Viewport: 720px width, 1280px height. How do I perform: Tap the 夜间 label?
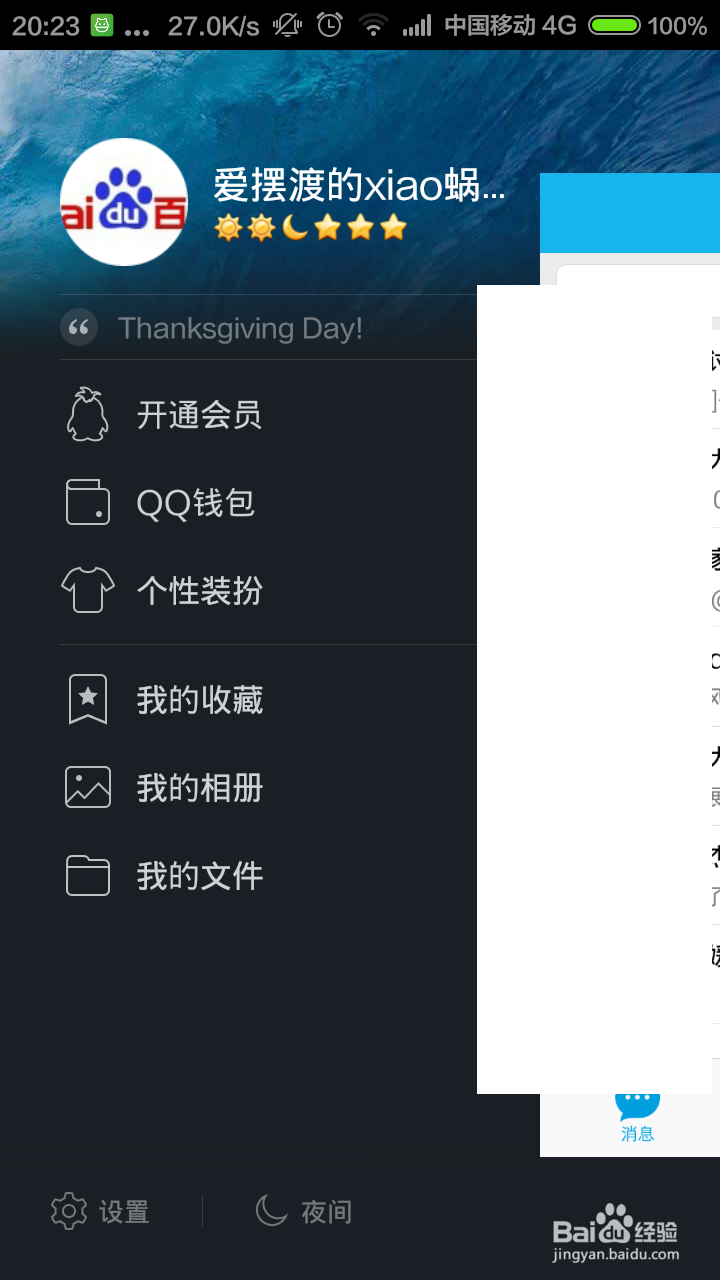pos(327,1212)
